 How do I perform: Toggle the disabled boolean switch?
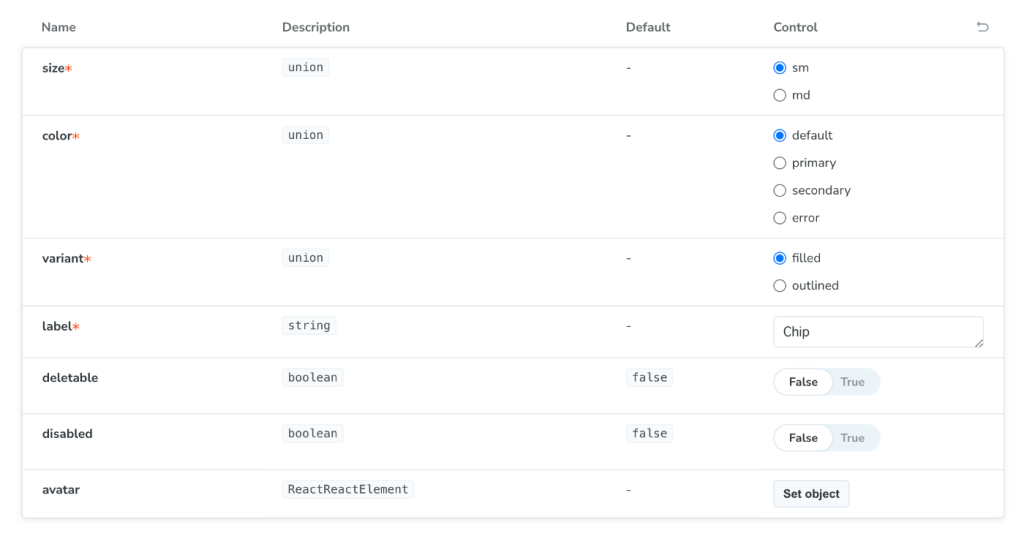tap(826, 438)
